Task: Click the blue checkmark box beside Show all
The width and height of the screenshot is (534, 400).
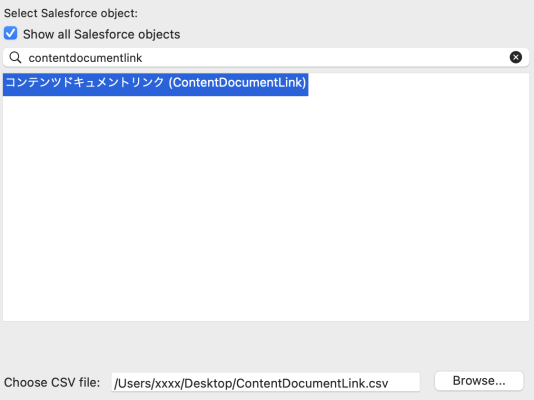Action: pyautogui.click(x=11, y=33)
